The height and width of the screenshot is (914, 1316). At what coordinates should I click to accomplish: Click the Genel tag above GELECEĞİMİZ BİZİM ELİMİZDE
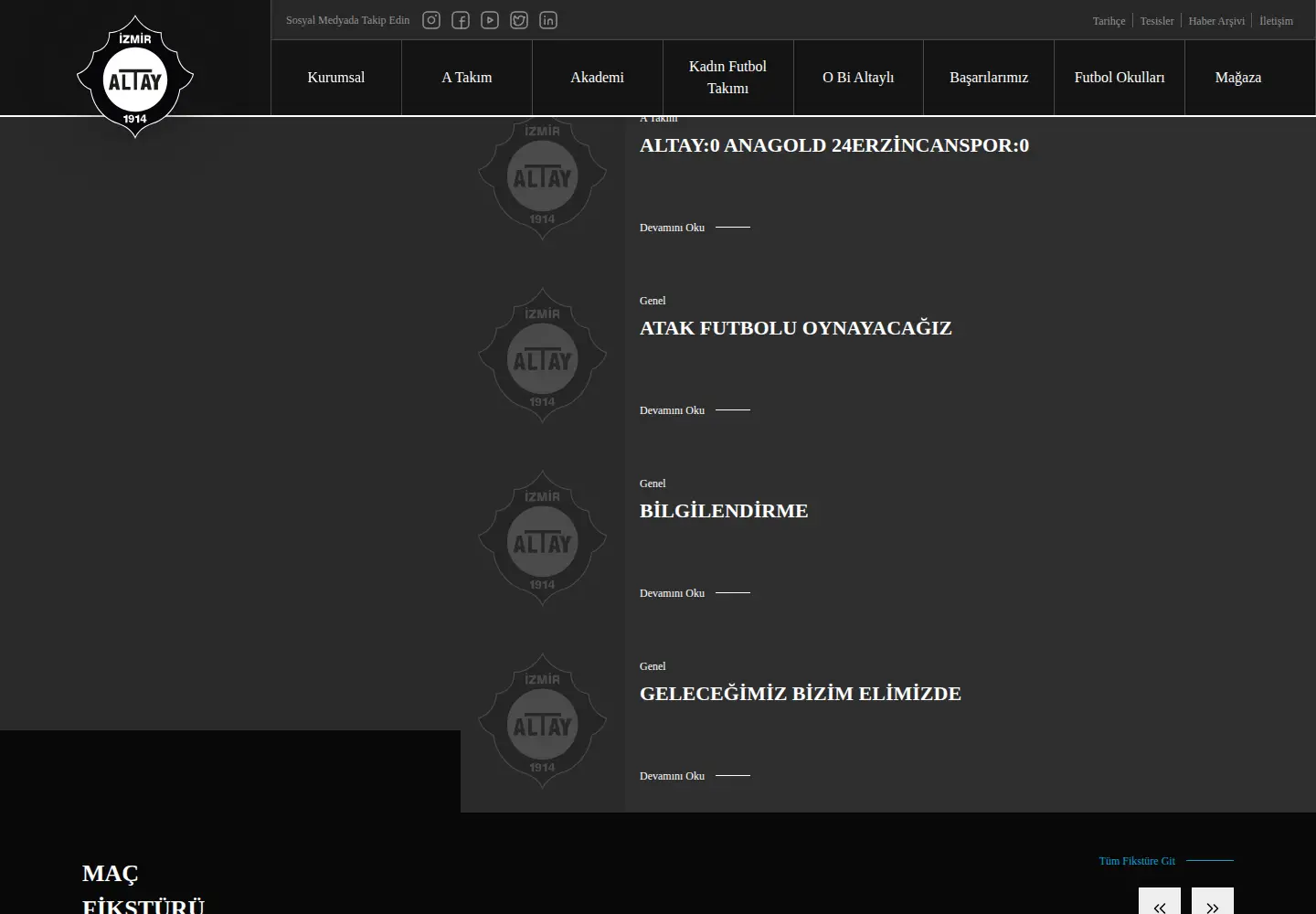click(653, 666)
